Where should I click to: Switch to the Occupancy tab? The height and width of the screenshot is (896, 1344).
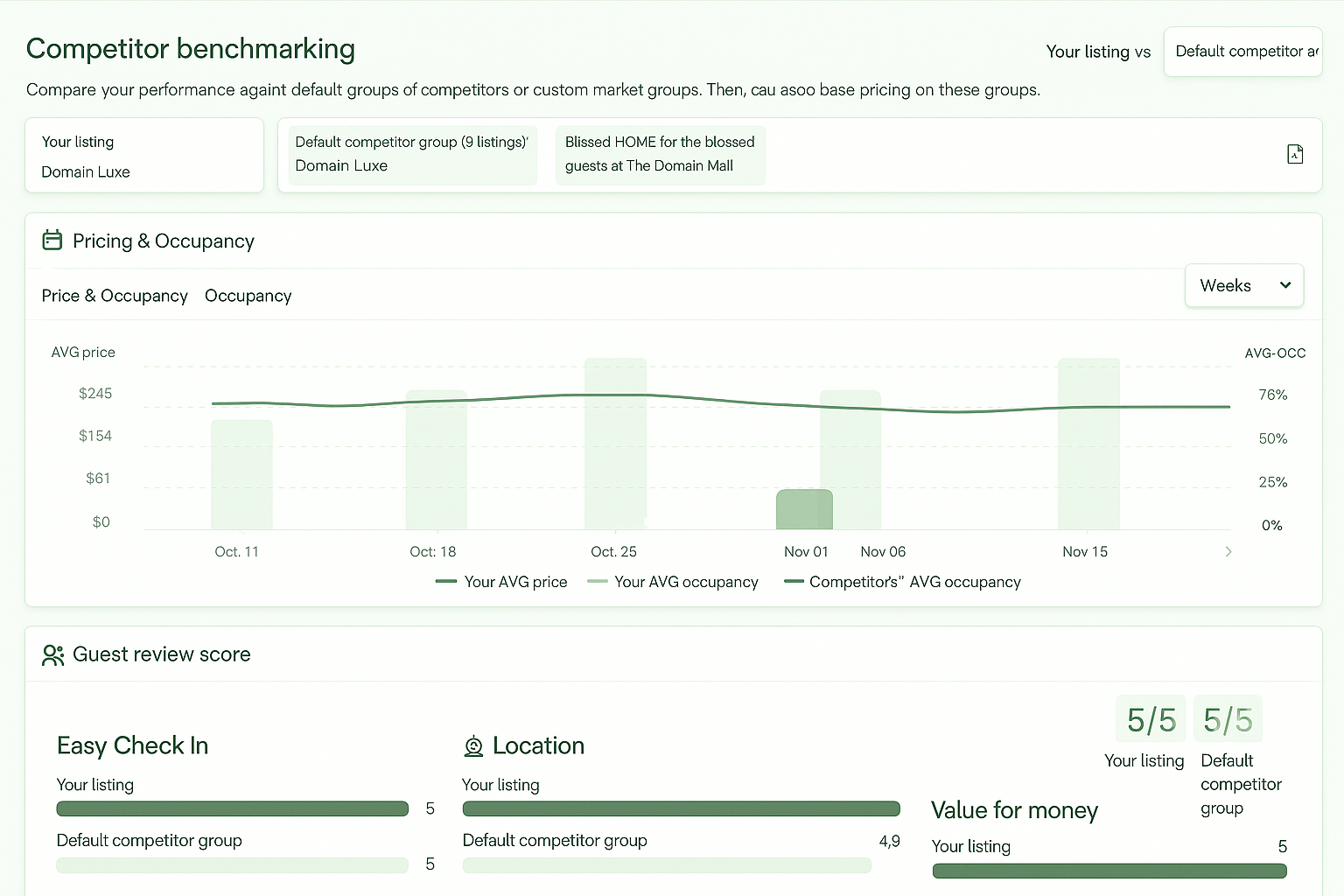pyautogui.click(x=248, y=296)
